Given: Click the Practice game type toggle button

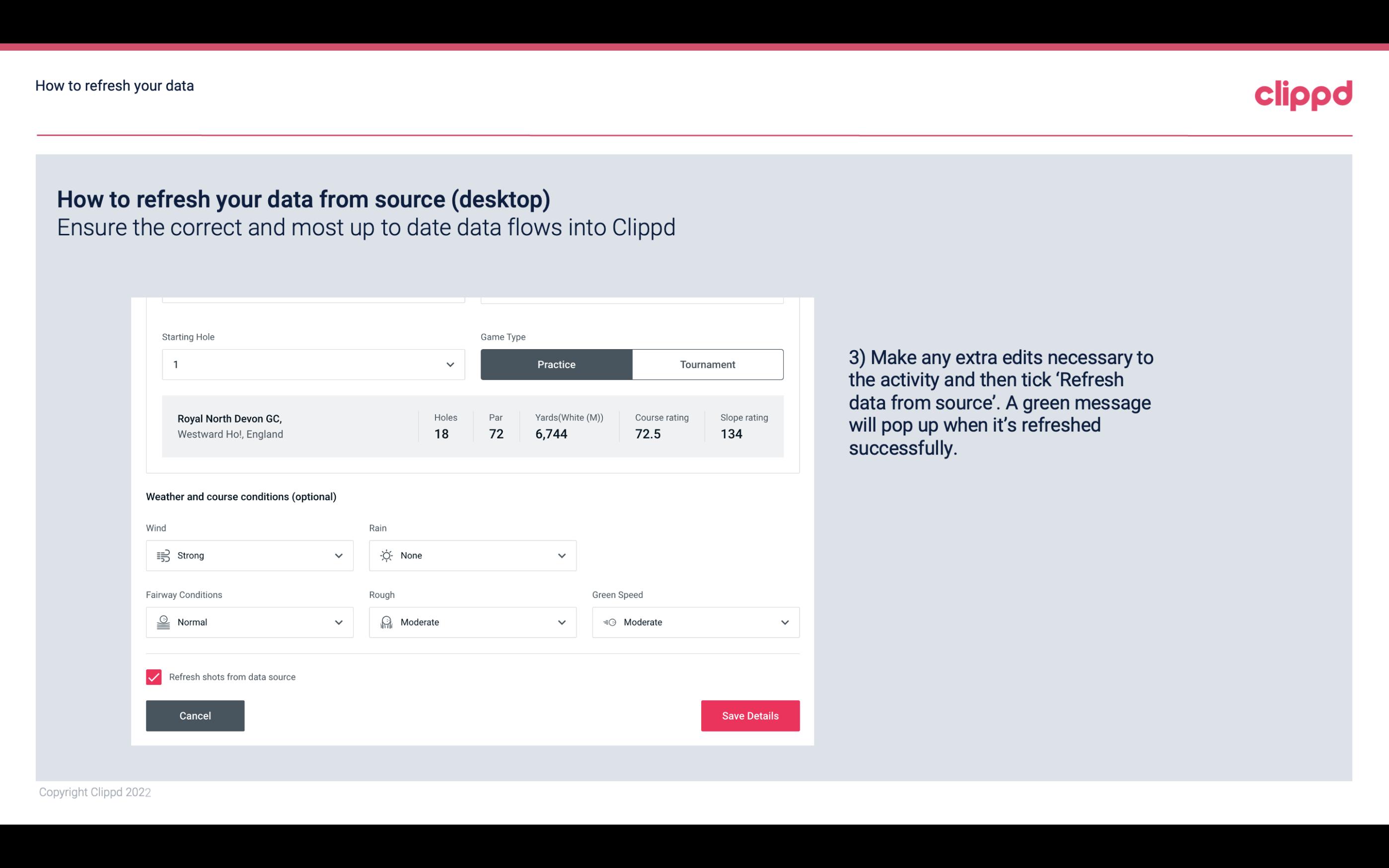Looking at the screenshot, I should click(556, 364).
